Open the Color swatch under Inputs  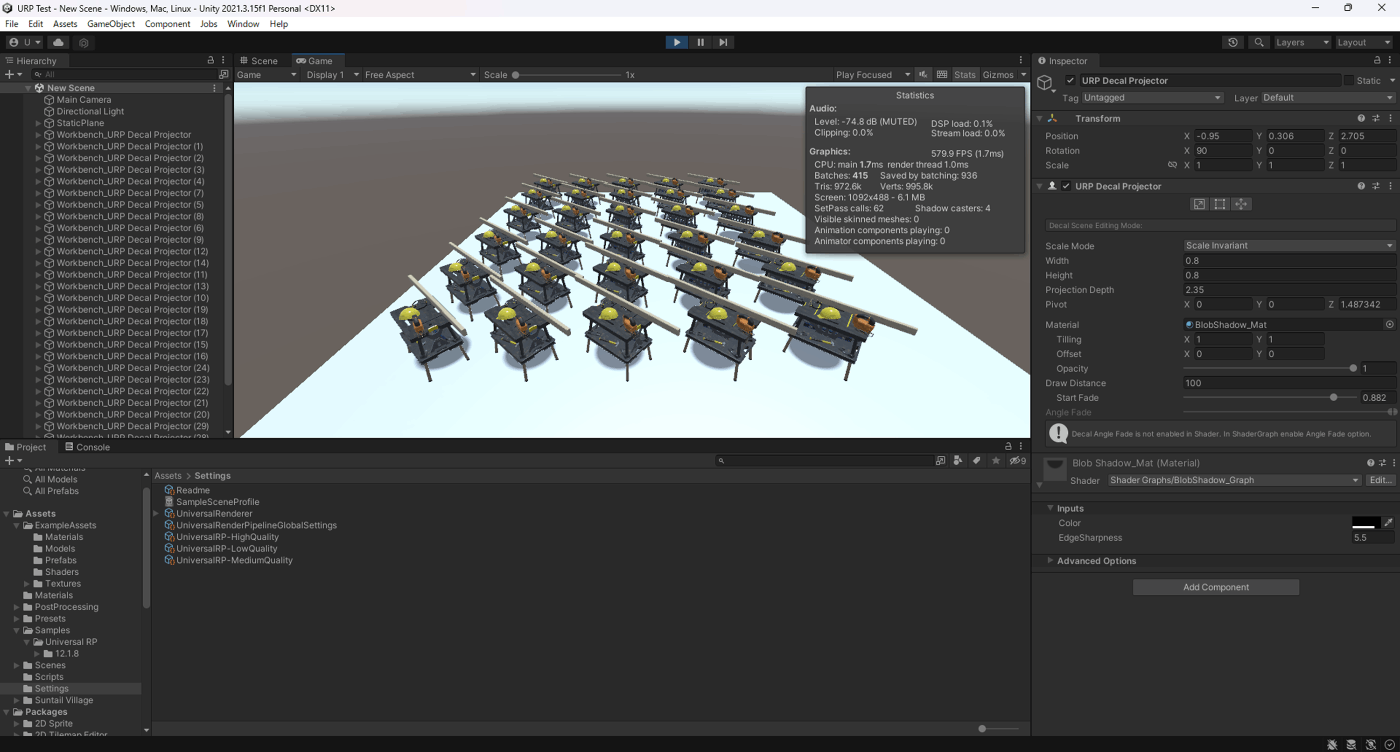point(1366,523)
